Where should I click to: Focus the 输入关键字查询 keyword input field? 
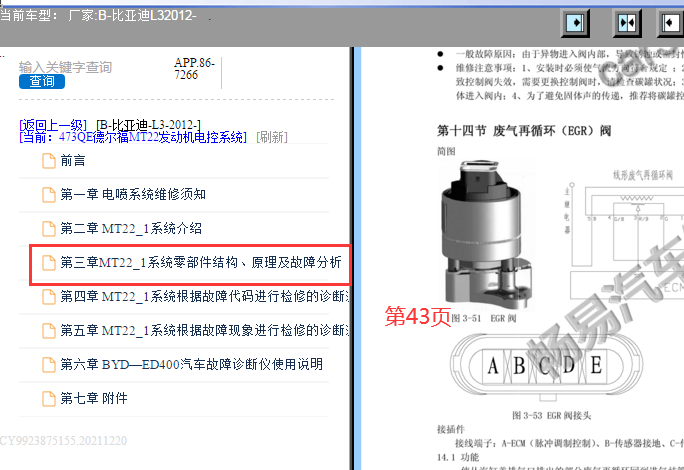[65, 67]
